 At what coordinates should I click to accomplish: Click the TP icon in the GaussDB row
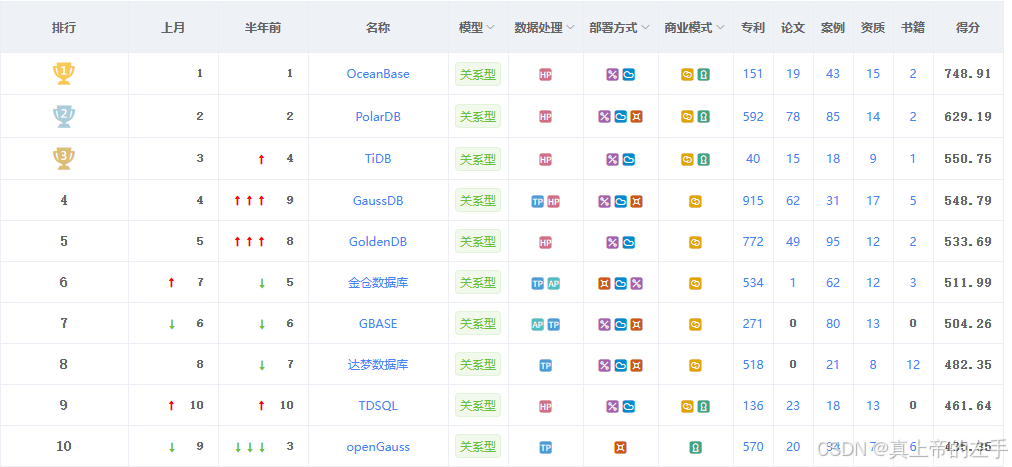click(x=538, y=201)
